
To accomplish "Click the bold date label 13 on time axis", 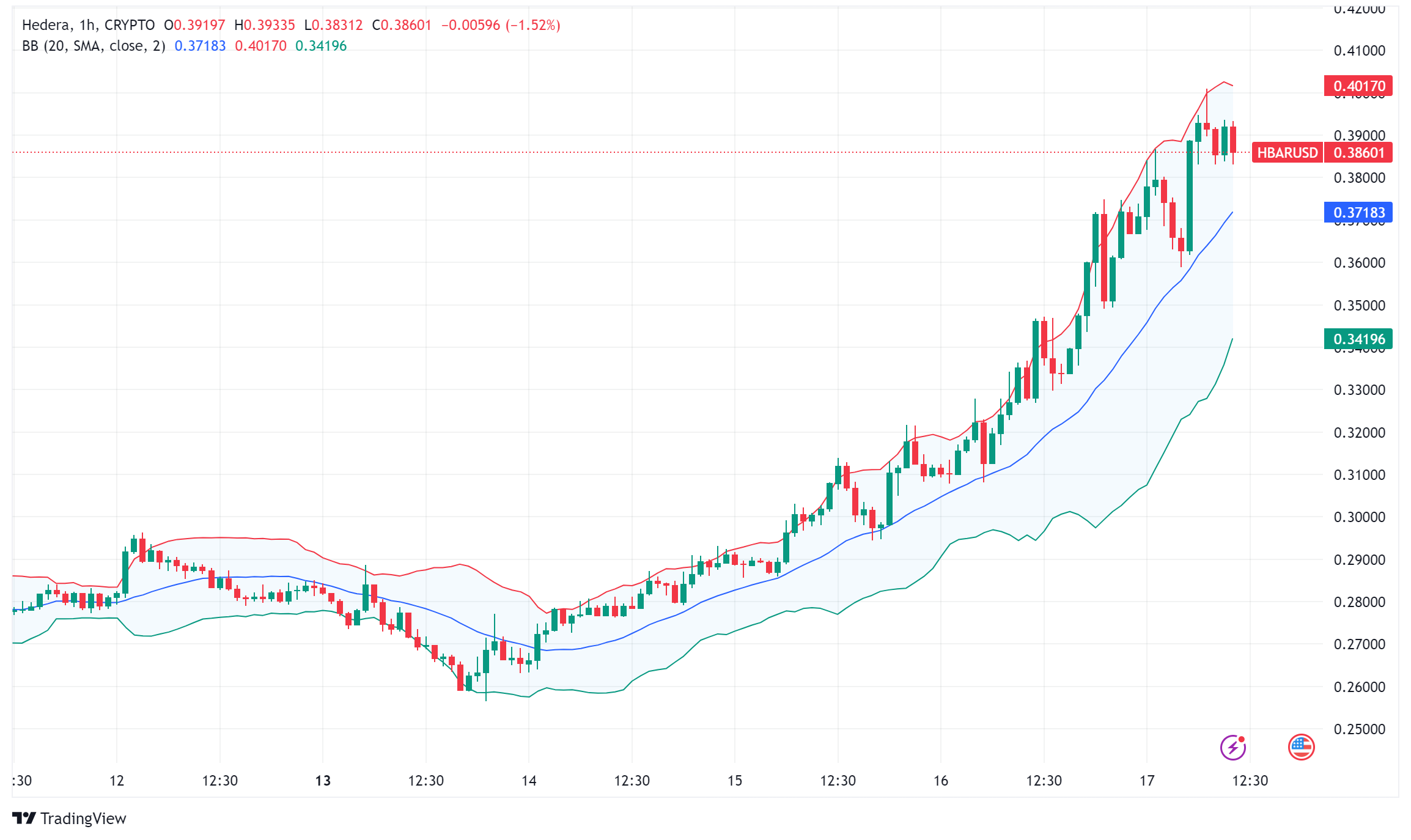I will [323, 781].
